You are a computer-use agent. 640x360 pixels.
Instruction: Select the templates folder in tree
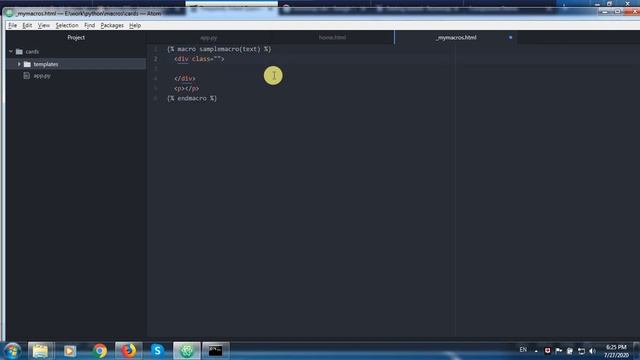coord(76,64)
